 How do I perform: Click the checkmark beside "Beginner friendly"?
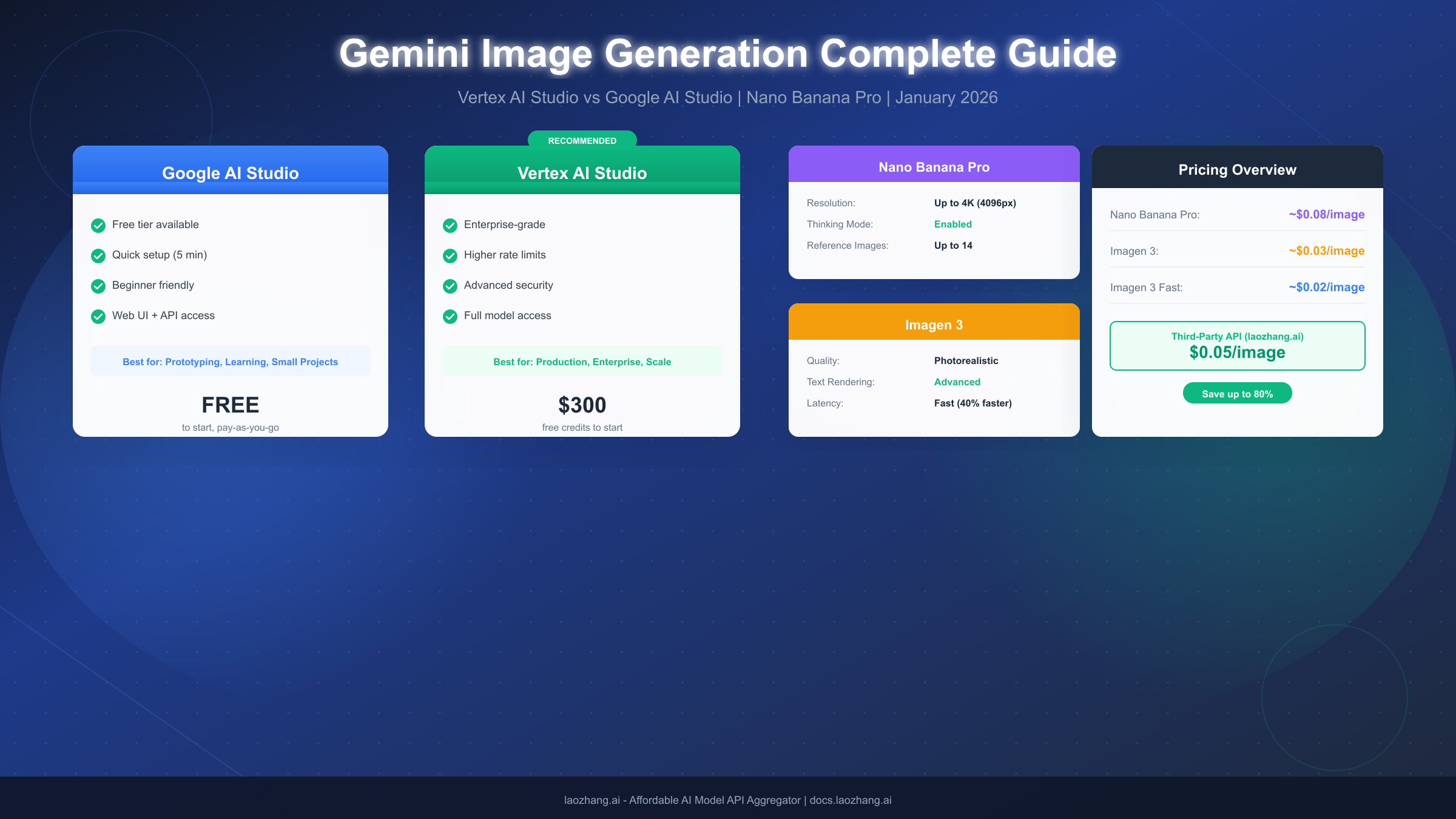tap(99, 286)
